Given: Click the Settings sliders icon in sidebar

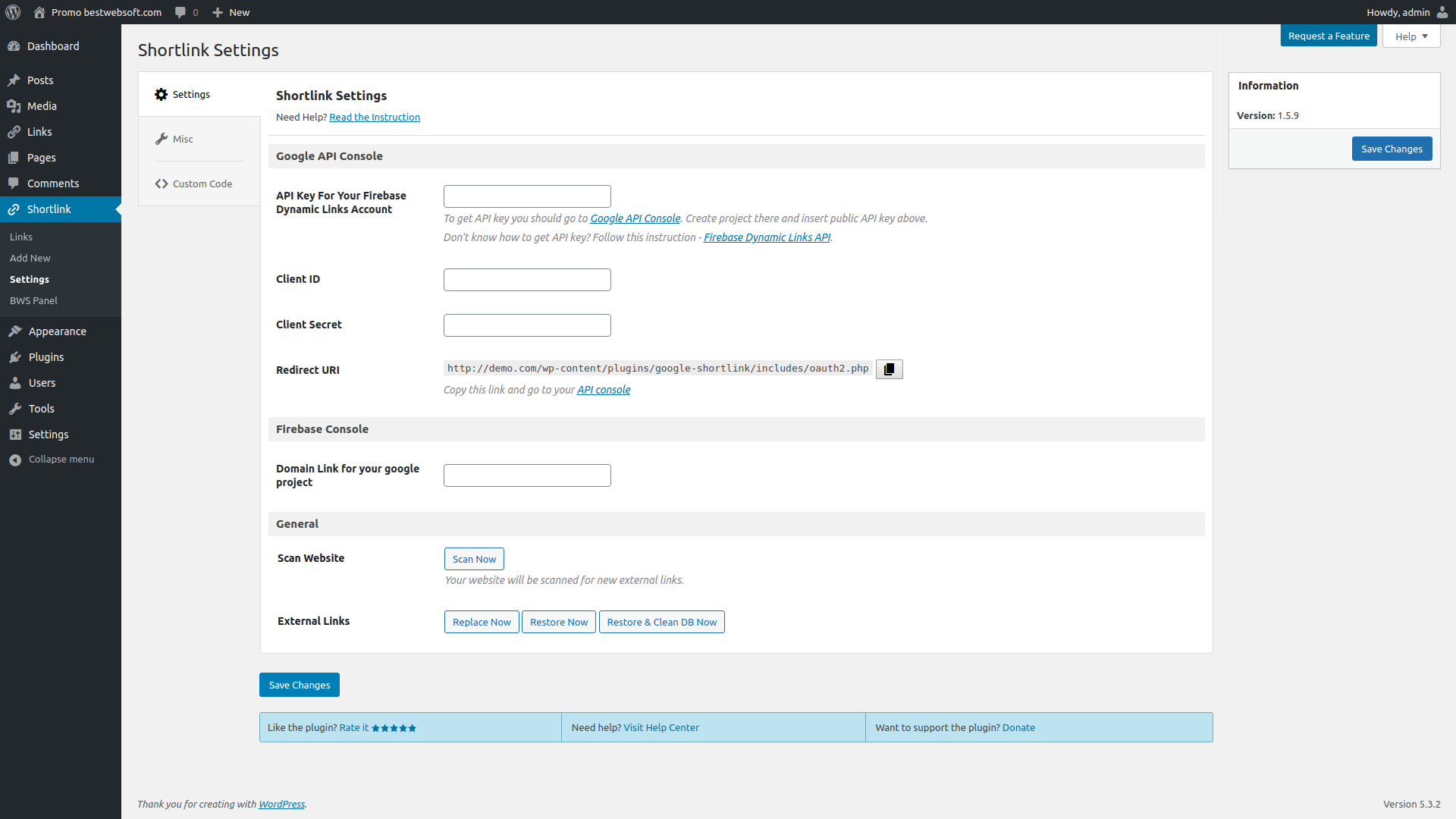Looking at the screenshot, I should pyautogui.click(x=15, y=435).
